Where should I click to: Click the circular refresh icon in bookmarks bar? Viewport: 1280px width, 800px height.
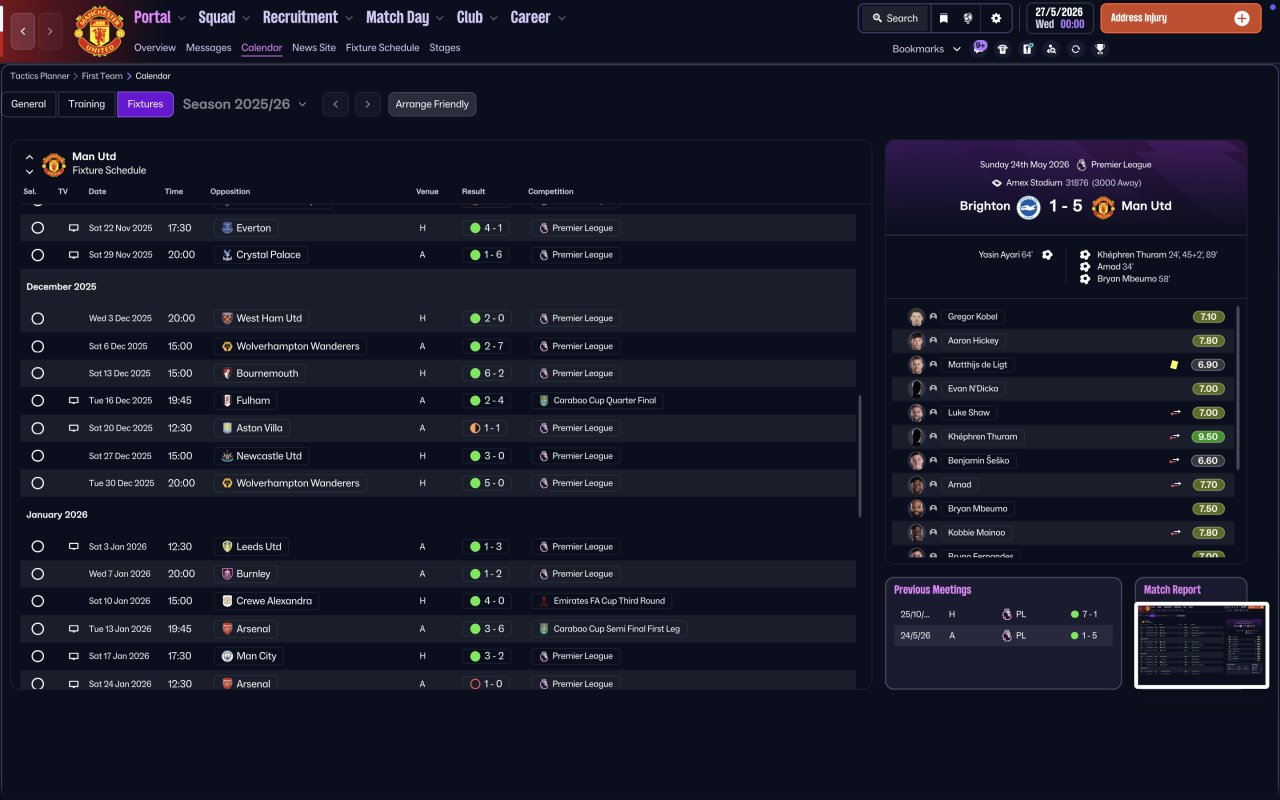(x=1075, y=49)
